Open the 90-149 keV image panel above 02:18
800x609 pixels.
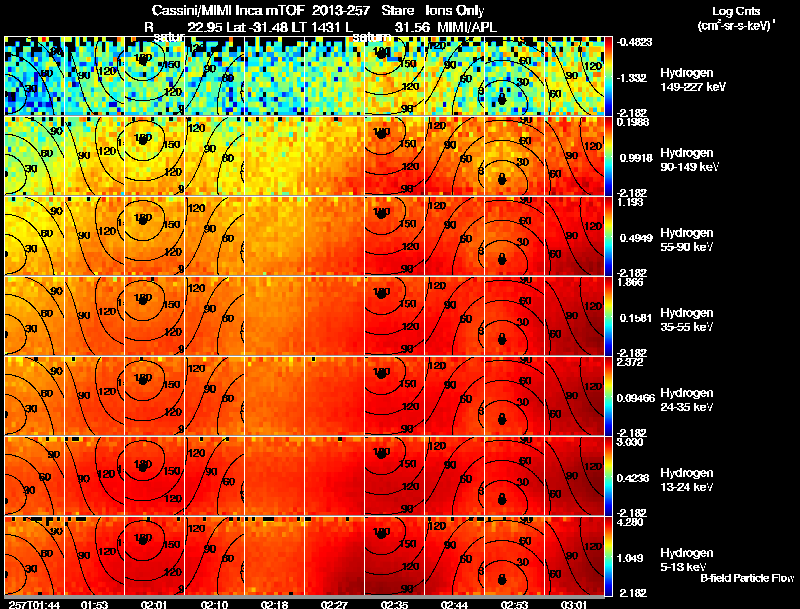tap(274, 156)
